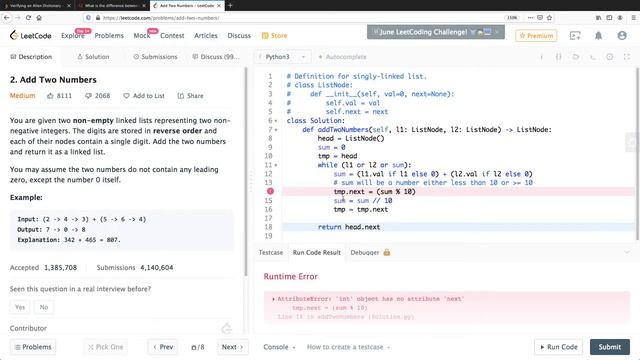Open the new tab plus button
The height and width of the screenshot is (360, 640).
[230, 5]
